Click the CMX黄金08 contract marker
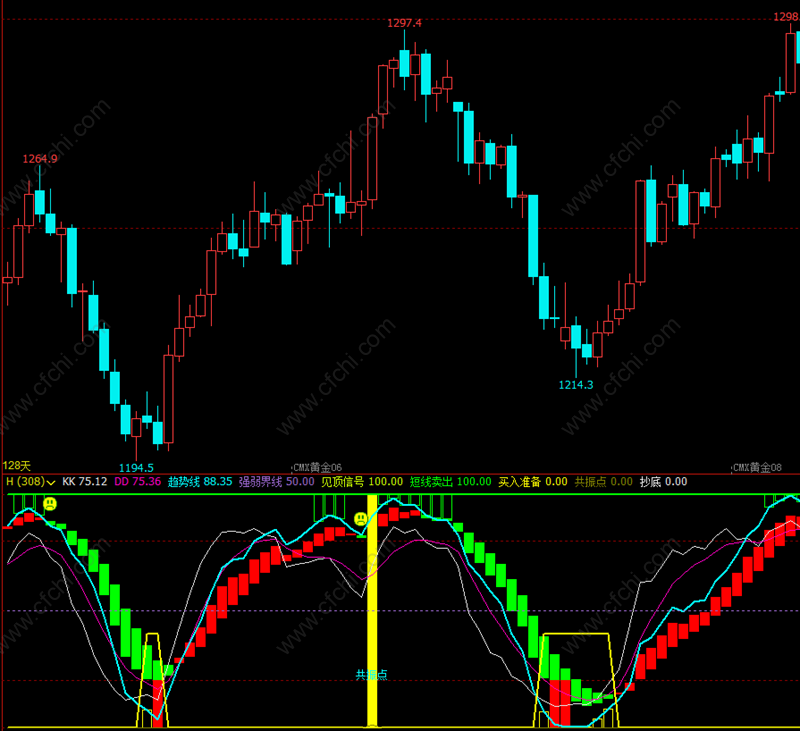 pyautogui.click(x=757, y=467)
